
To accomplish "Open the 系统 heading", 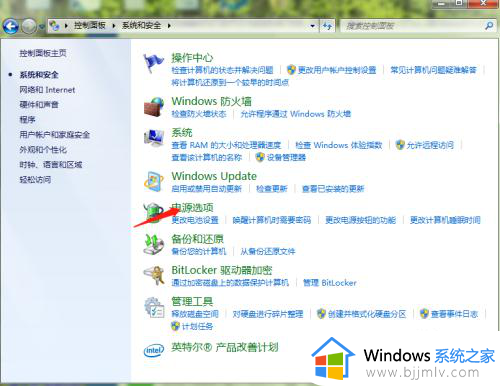I will point(182,133).
